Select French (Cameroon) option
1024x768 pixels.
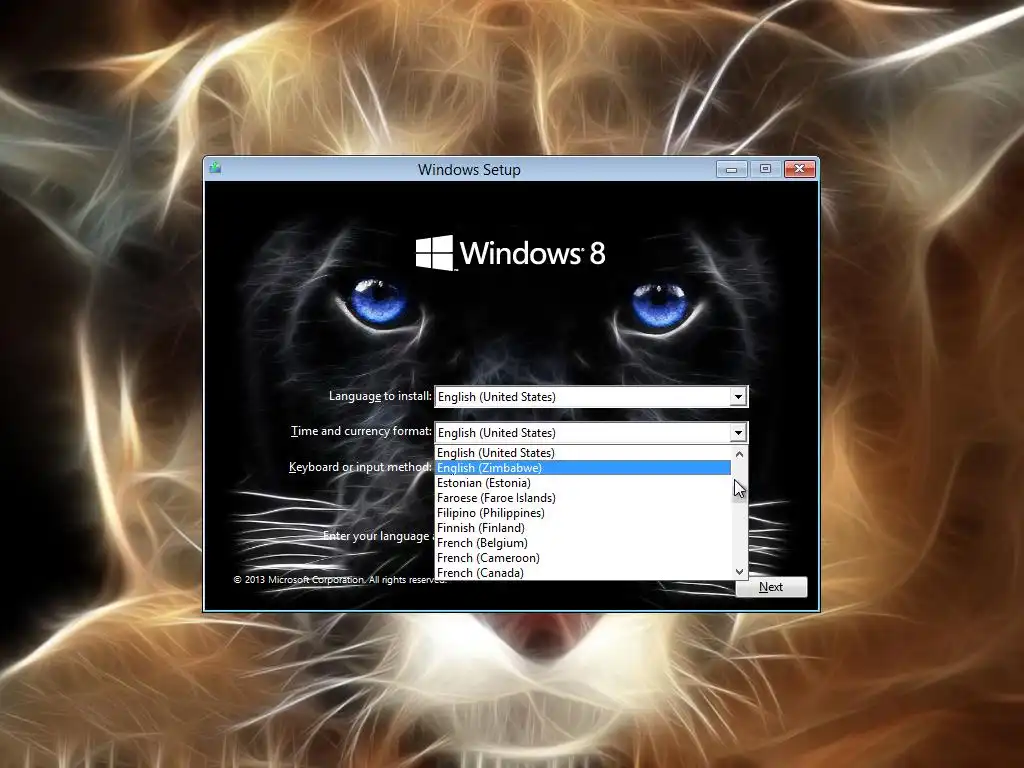click(x=583, y=558)
